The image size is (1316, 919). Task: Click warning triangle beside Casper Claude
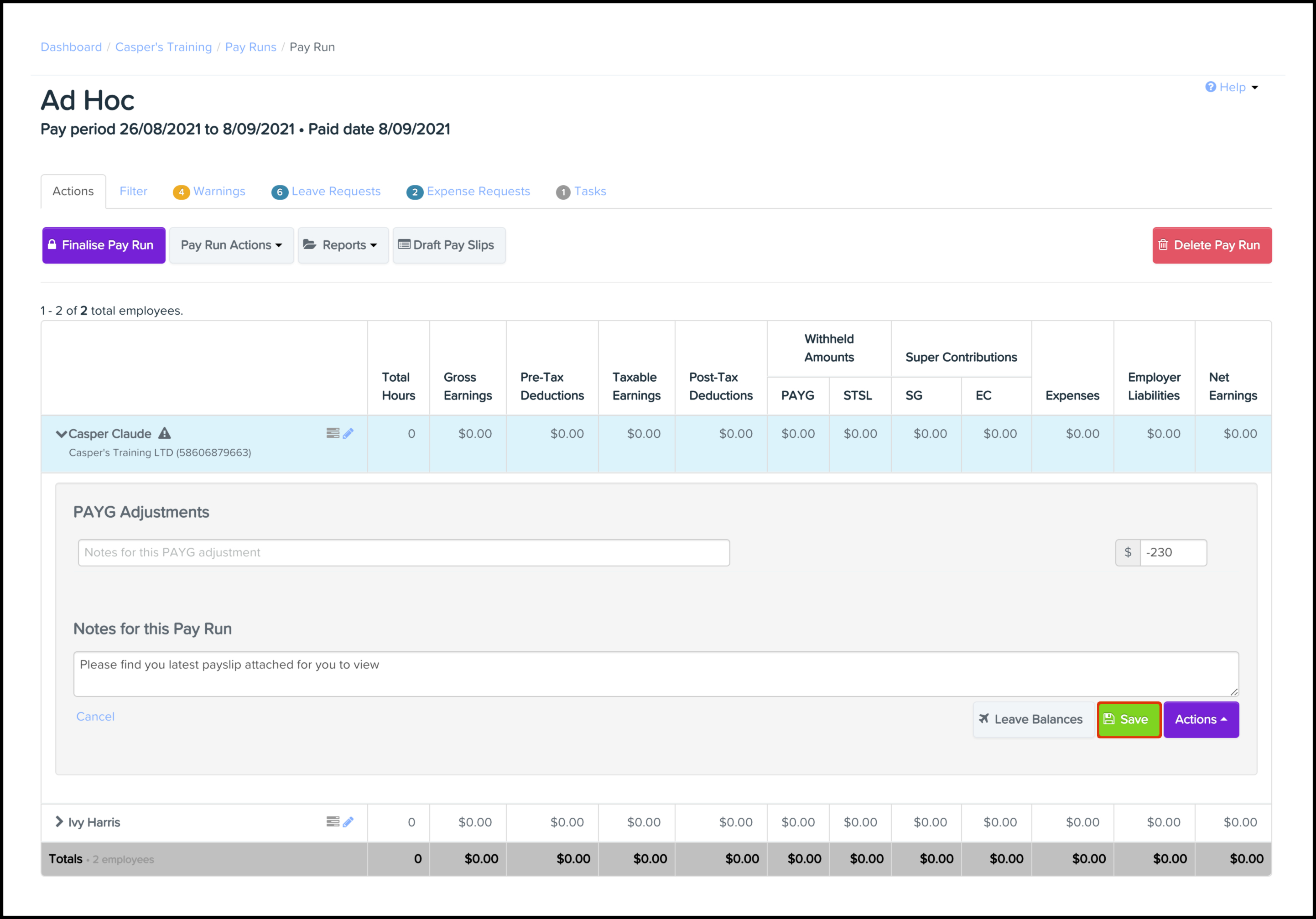(x=165, y=433)
